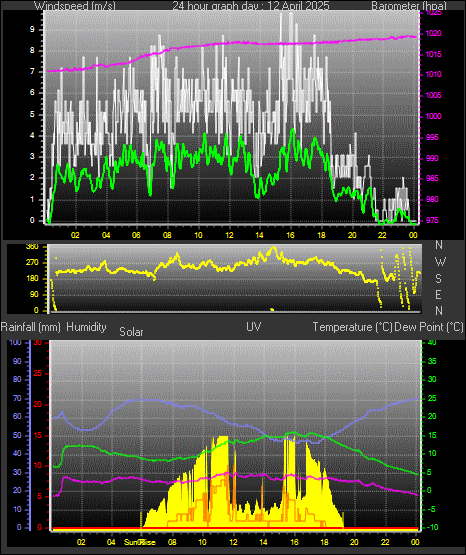This screenshot has height=555, width=466.
Task: Click the 985 barometer scale value
Action: [x=432, y=178]
